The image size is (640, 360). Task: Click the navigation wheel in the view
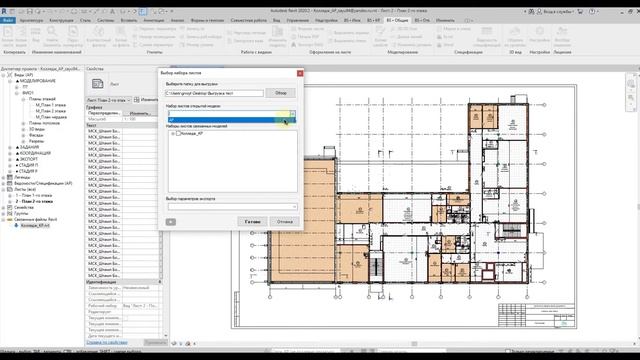pos(631,84)
